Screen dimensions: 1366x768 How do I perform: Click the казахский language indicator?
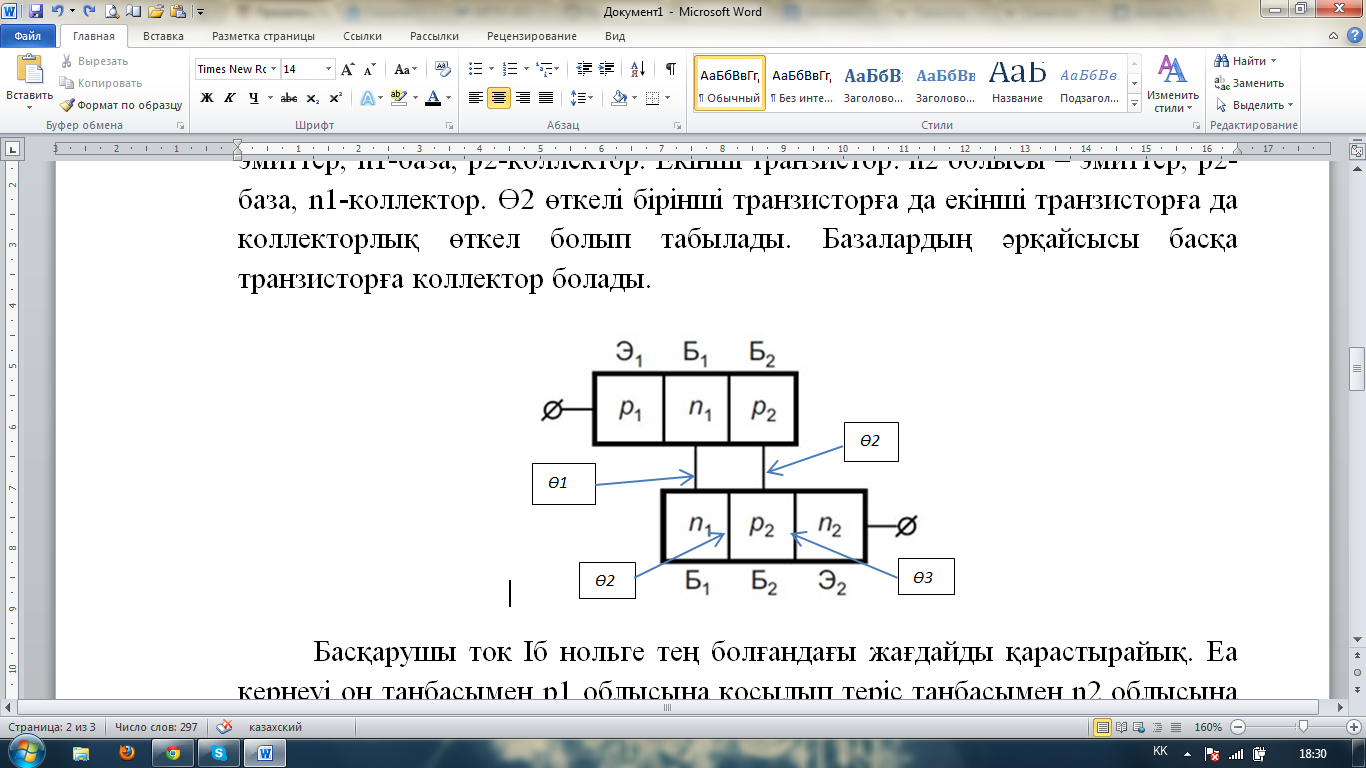275,727
